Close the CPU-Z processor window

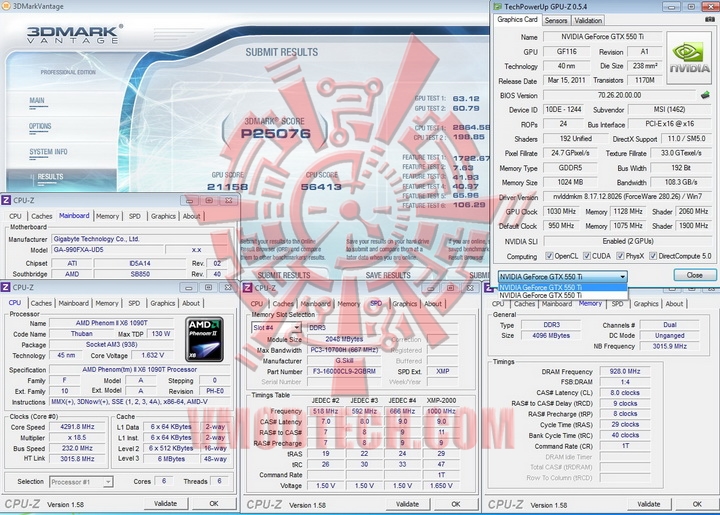coord(228,288)
